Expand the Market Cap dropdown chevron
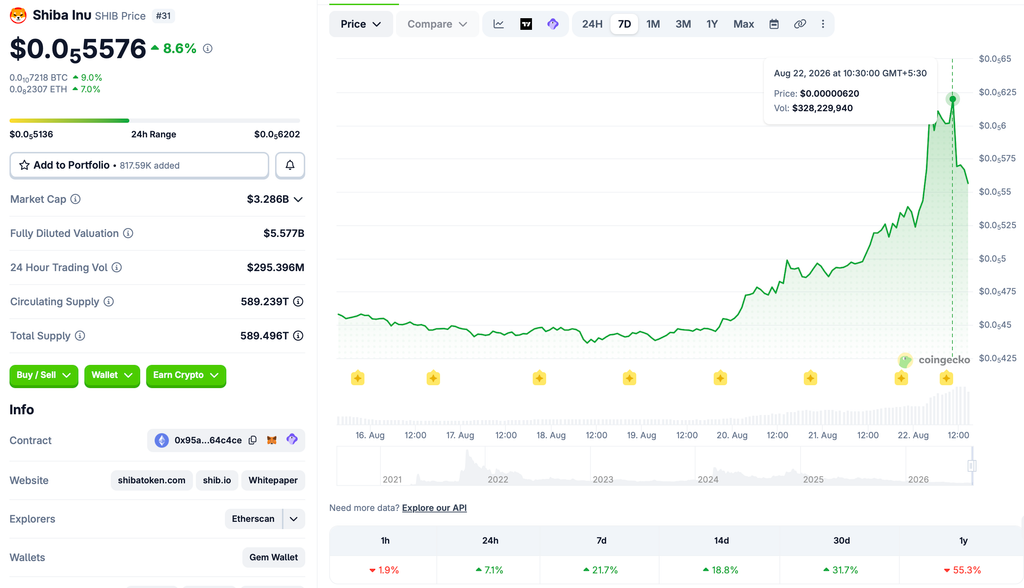Image resolution: width=1024 pixels, height=588 pixels. (298, 199)
